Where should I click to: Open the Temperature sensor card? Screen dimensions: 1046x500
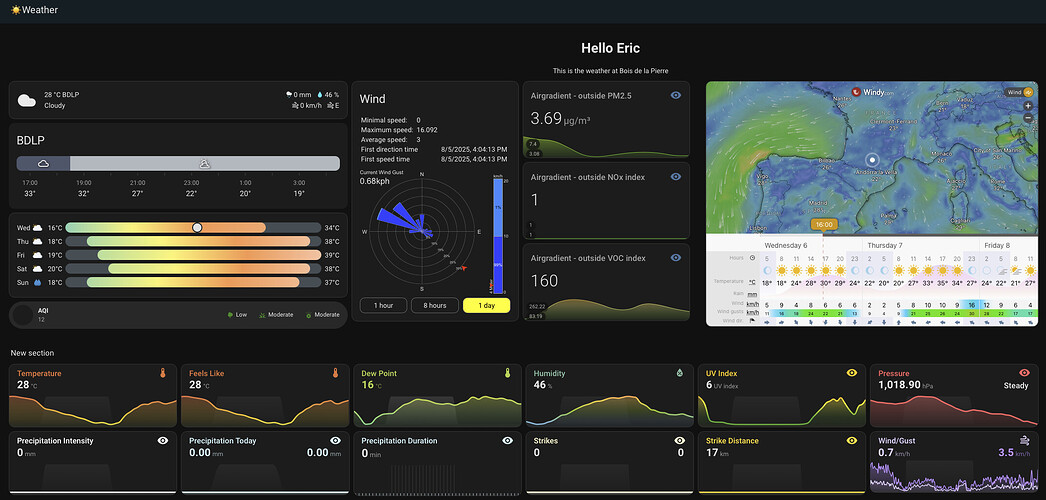coord(93,395)
